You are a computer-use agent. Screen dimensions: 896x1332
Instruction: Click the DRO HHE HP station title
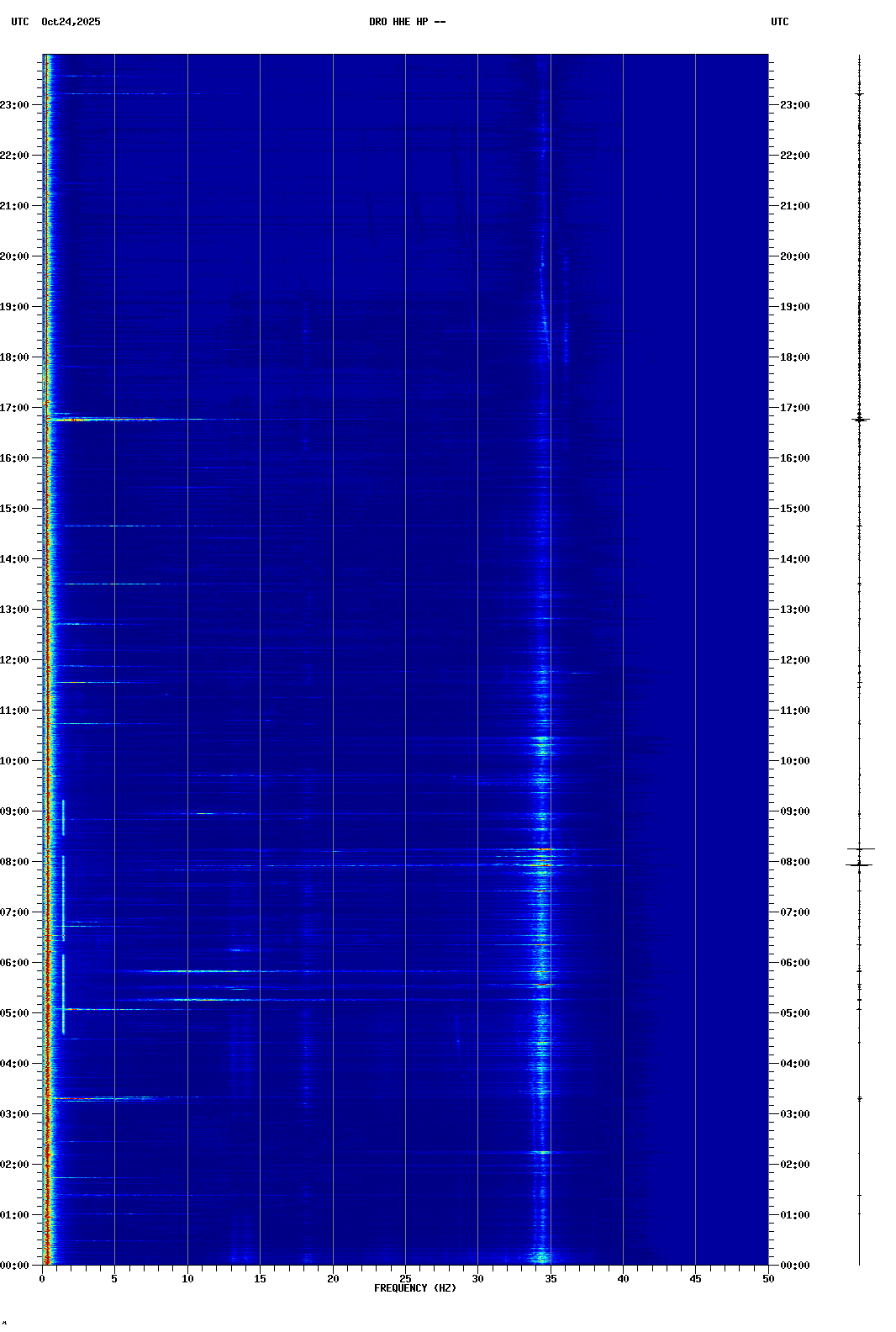[407, 22]
